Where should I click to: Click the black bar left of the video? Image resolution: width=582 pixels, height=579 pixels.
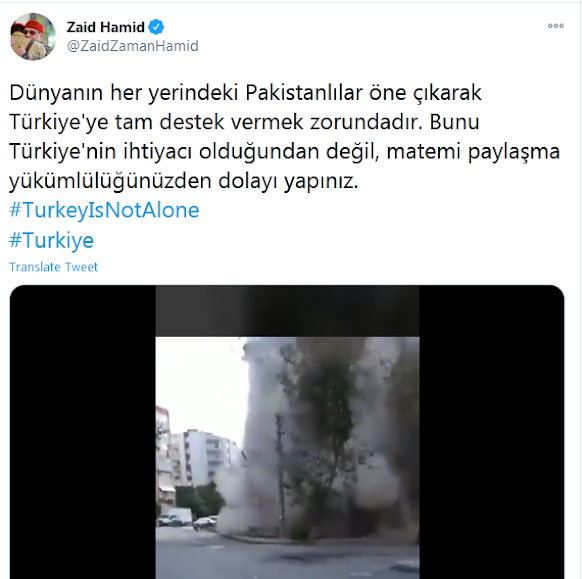coord(82,432)
